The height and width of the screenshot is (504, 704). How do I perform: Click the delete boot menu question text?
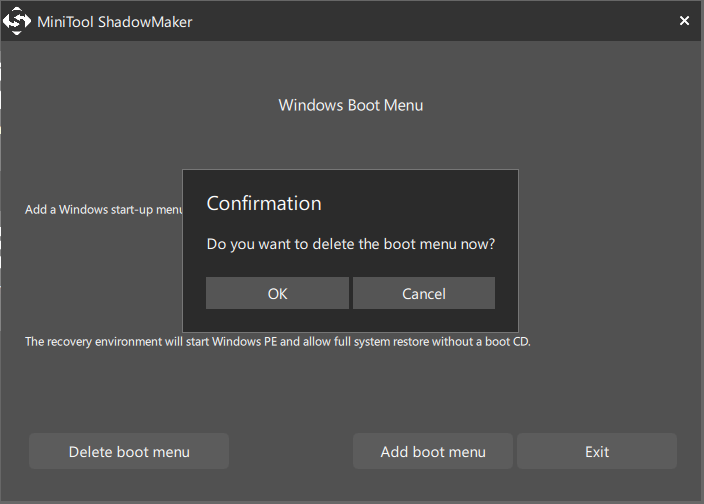pos(350,244)
